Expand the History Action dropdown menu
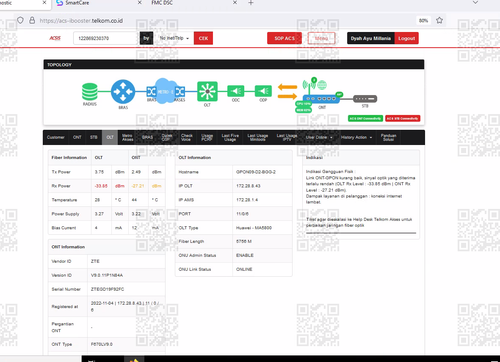500x362 pixels. (356, 137)
